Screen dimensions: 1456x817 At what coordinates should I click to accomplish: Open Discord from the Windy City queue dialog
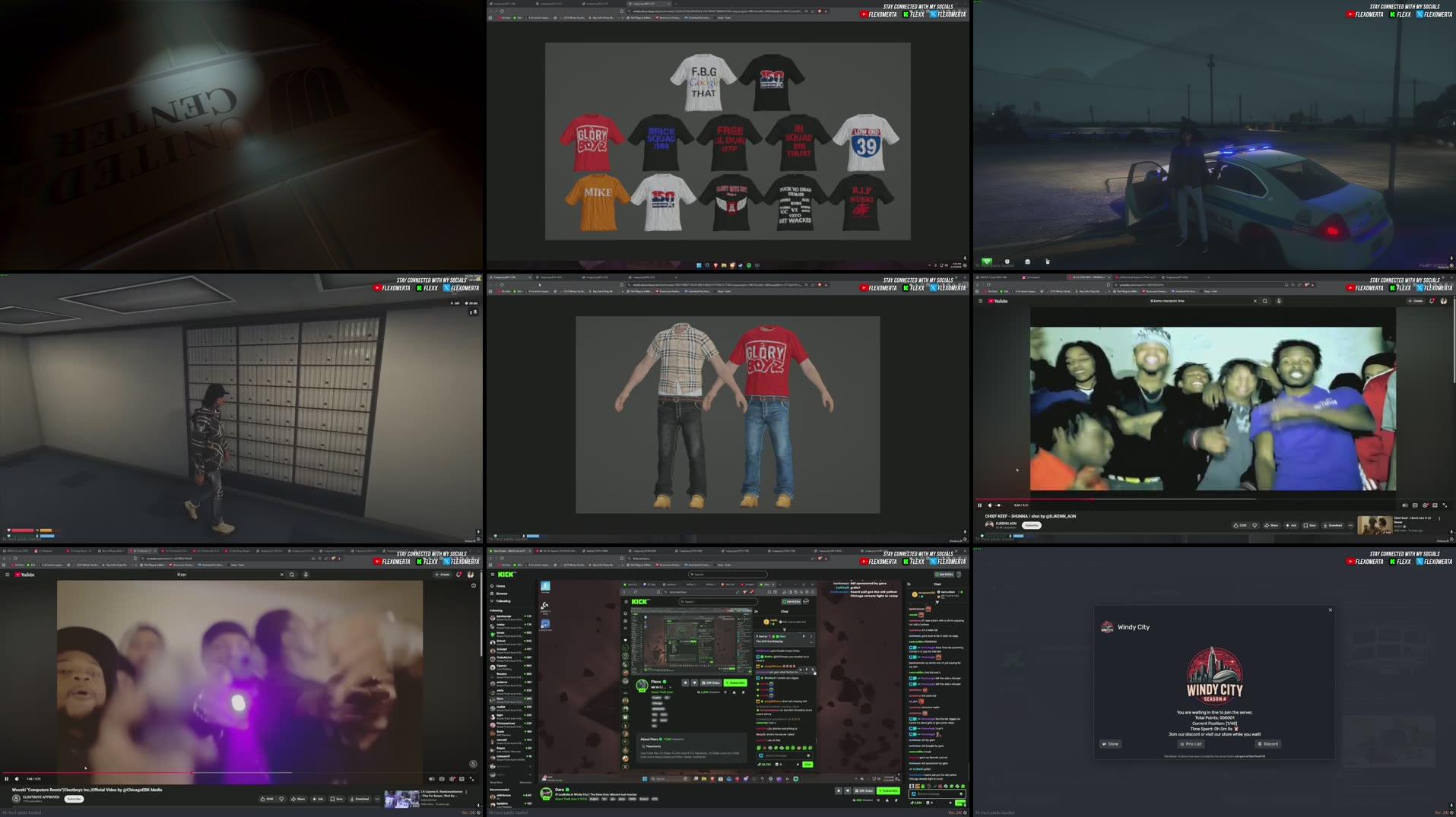[1267, 744]
